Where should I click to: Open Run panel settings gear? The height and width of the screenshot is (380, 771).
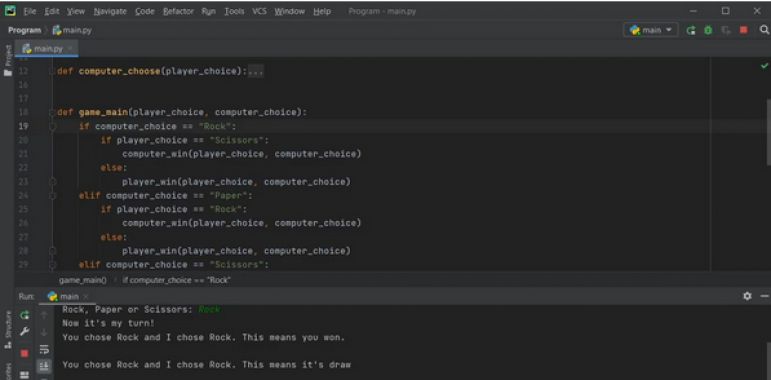point(747,296)
